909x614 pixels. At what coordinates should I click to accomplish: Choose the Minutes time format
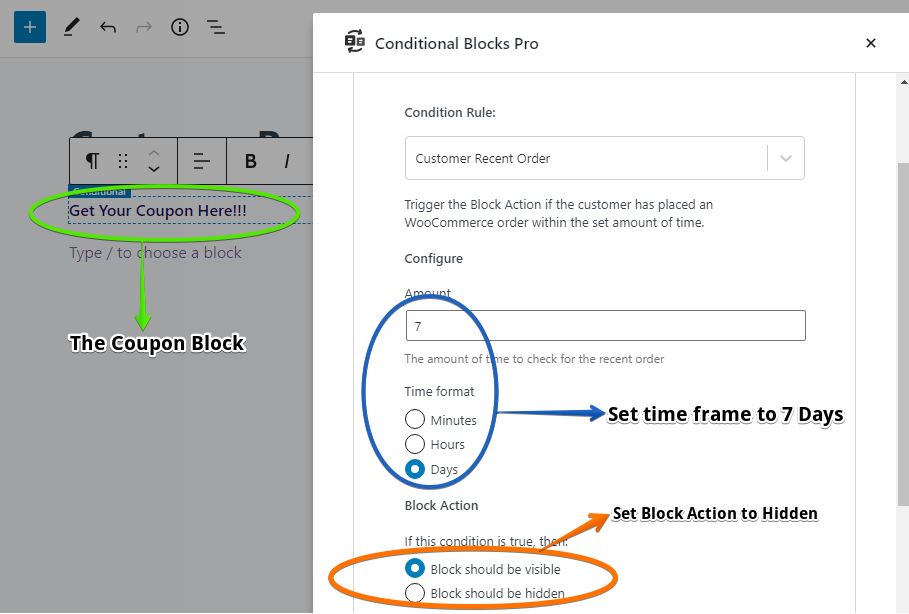pyautogui.click(x=416, y=420)
